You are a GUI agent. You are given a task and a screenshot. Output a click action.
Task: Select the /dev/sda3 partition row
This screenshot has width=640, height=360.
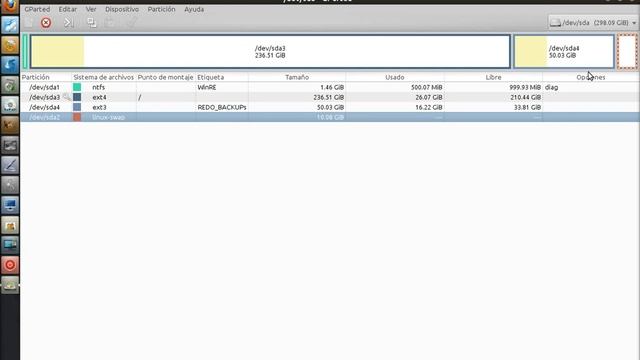click(x=330, y=97)
